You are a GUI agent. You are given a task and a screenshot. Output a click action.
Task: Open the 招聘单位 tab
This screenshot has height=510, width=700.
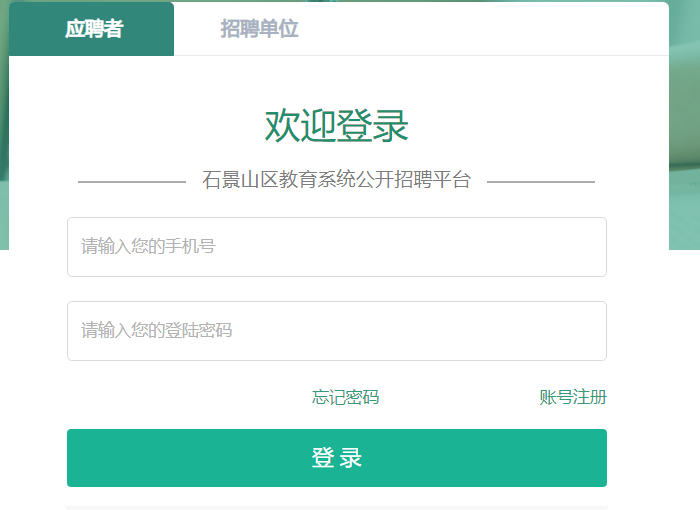coord(259,29)
